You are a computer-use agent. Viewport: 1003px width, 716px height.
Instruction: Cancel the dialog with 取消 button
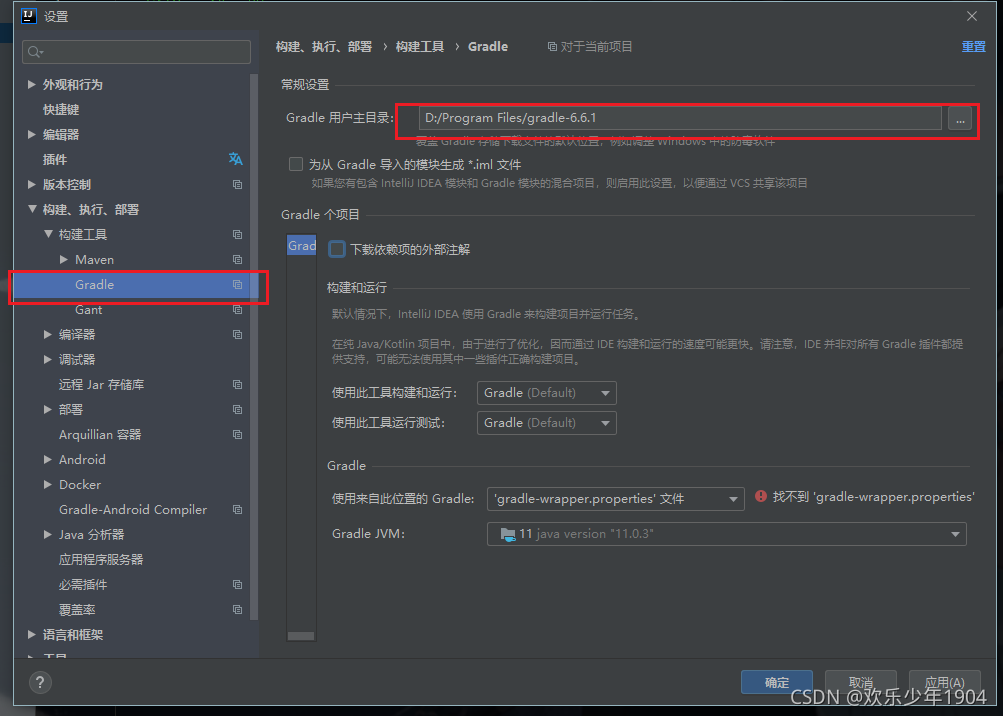pos(860,682)
